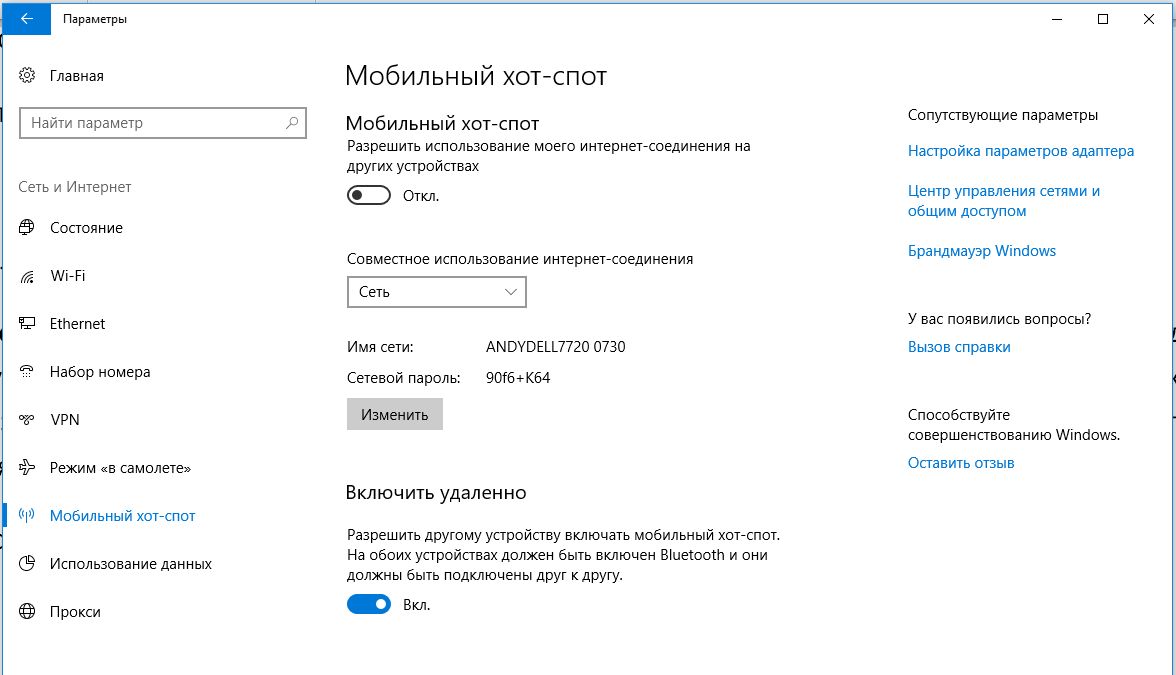Open Главная via the gear icon
Screen dimensions: 1176x675
[27, 75]
